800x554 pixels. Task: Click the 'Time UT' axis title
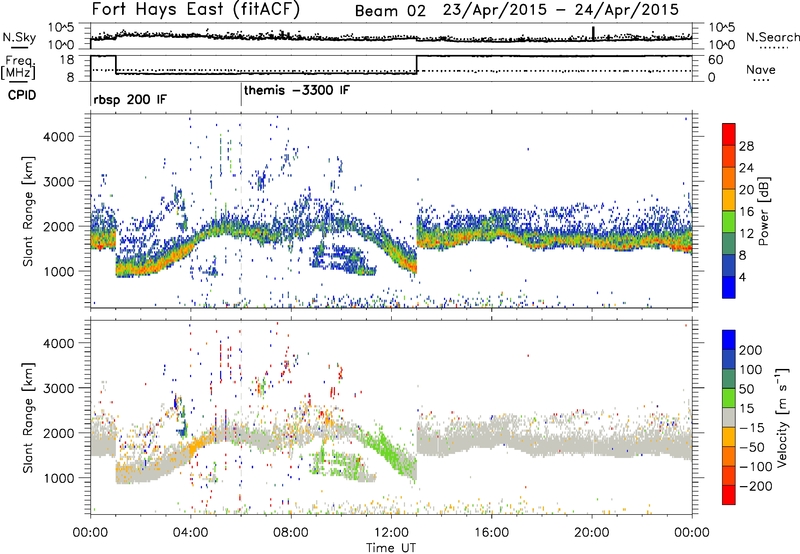[x=391, y=548]
